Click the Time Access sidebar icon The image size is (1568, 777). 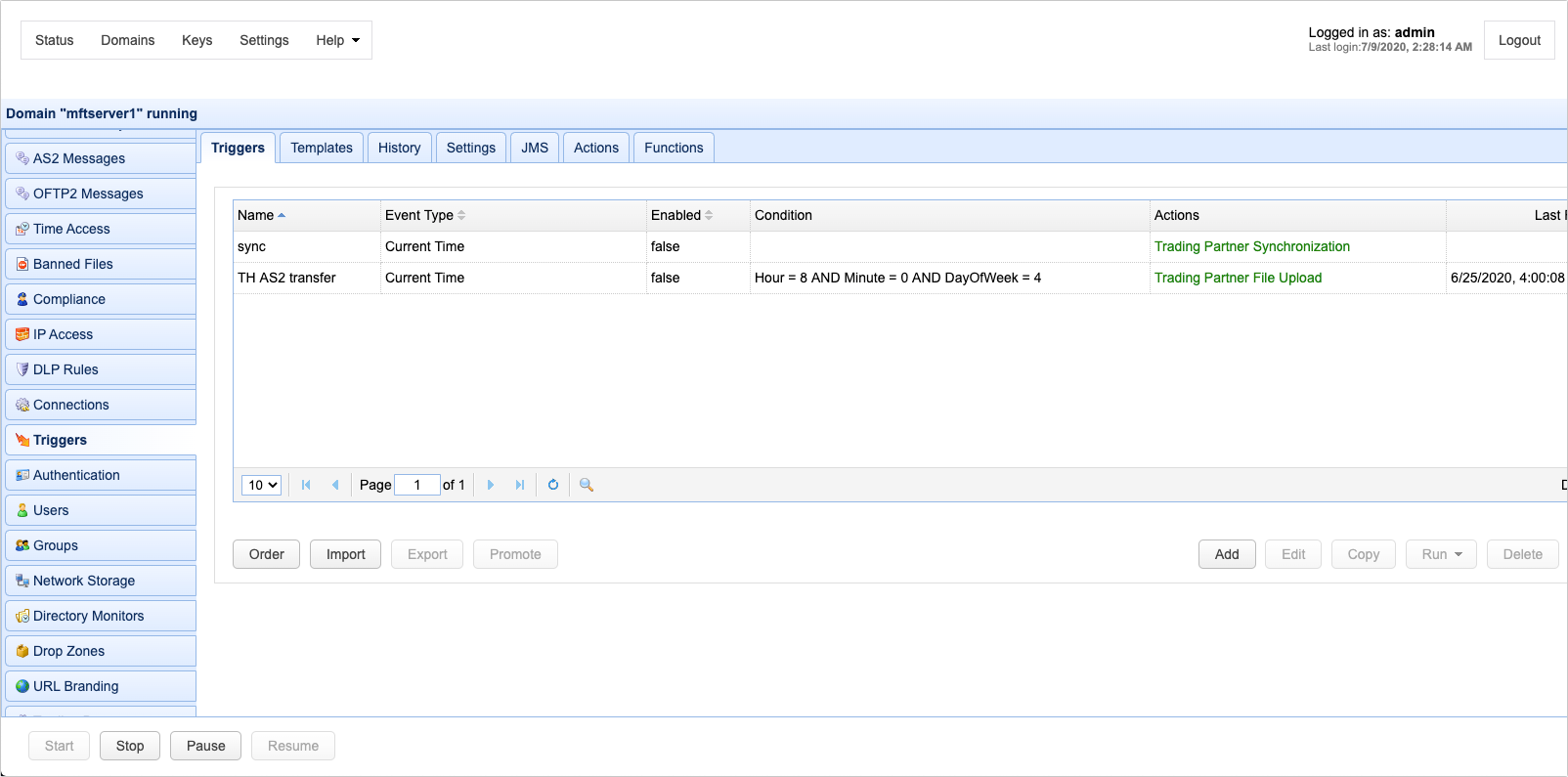(22, 229)
